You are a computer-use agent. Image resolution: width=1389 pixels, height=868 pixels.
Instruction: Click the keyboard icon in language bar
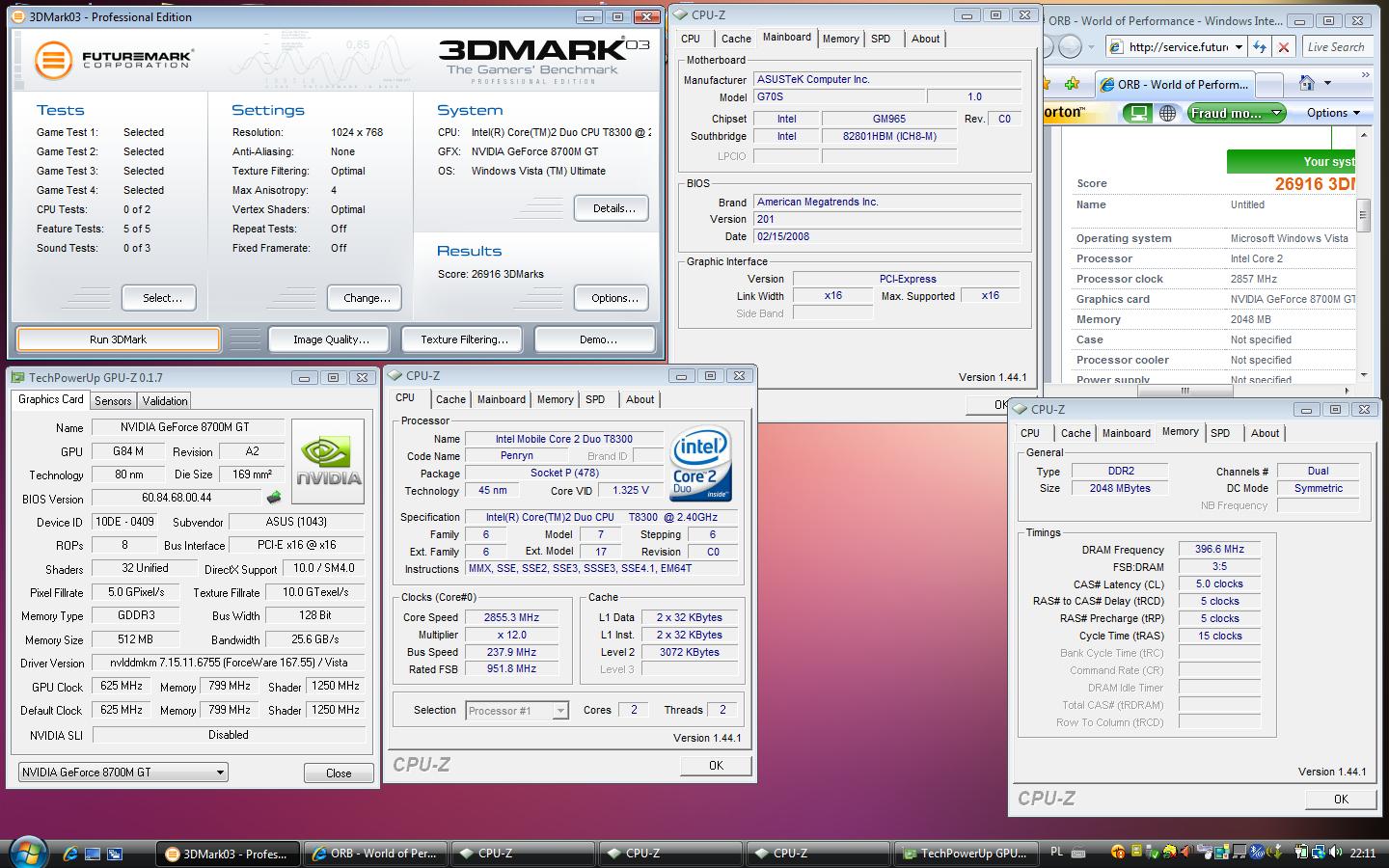1078,853
